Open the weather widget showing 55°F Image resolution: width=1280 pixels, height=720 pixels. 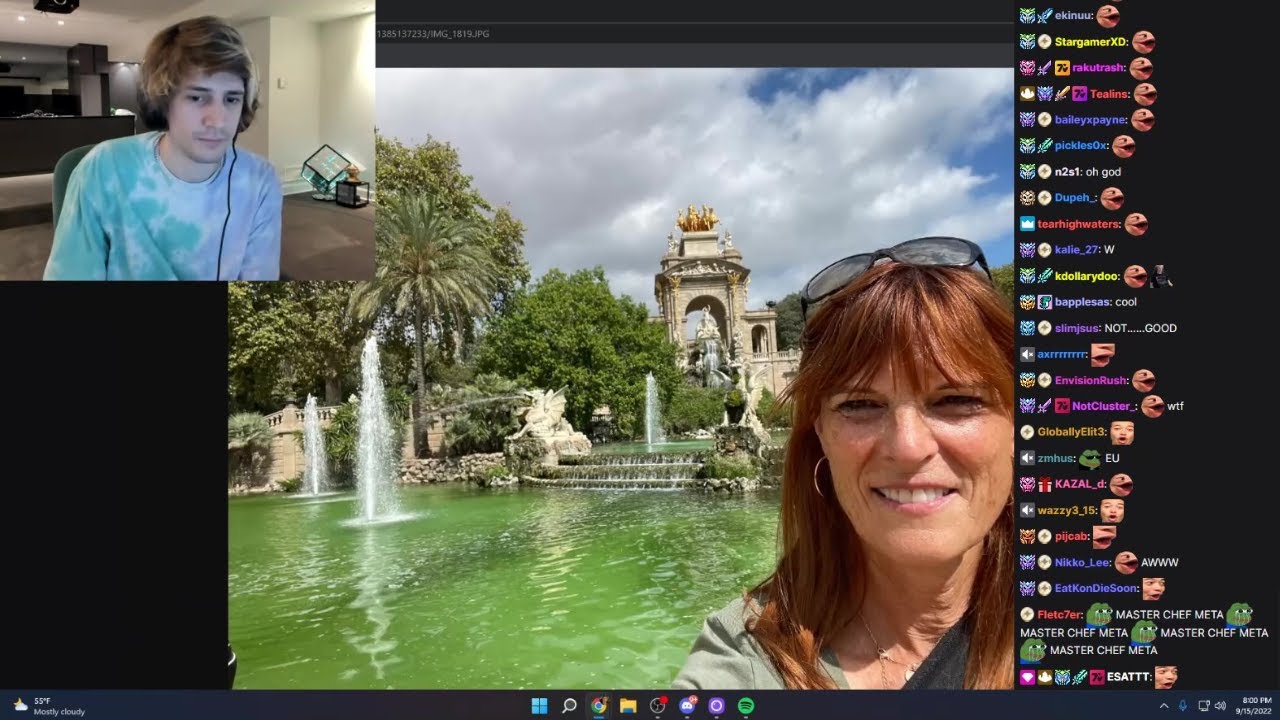[x=49, y=706]
